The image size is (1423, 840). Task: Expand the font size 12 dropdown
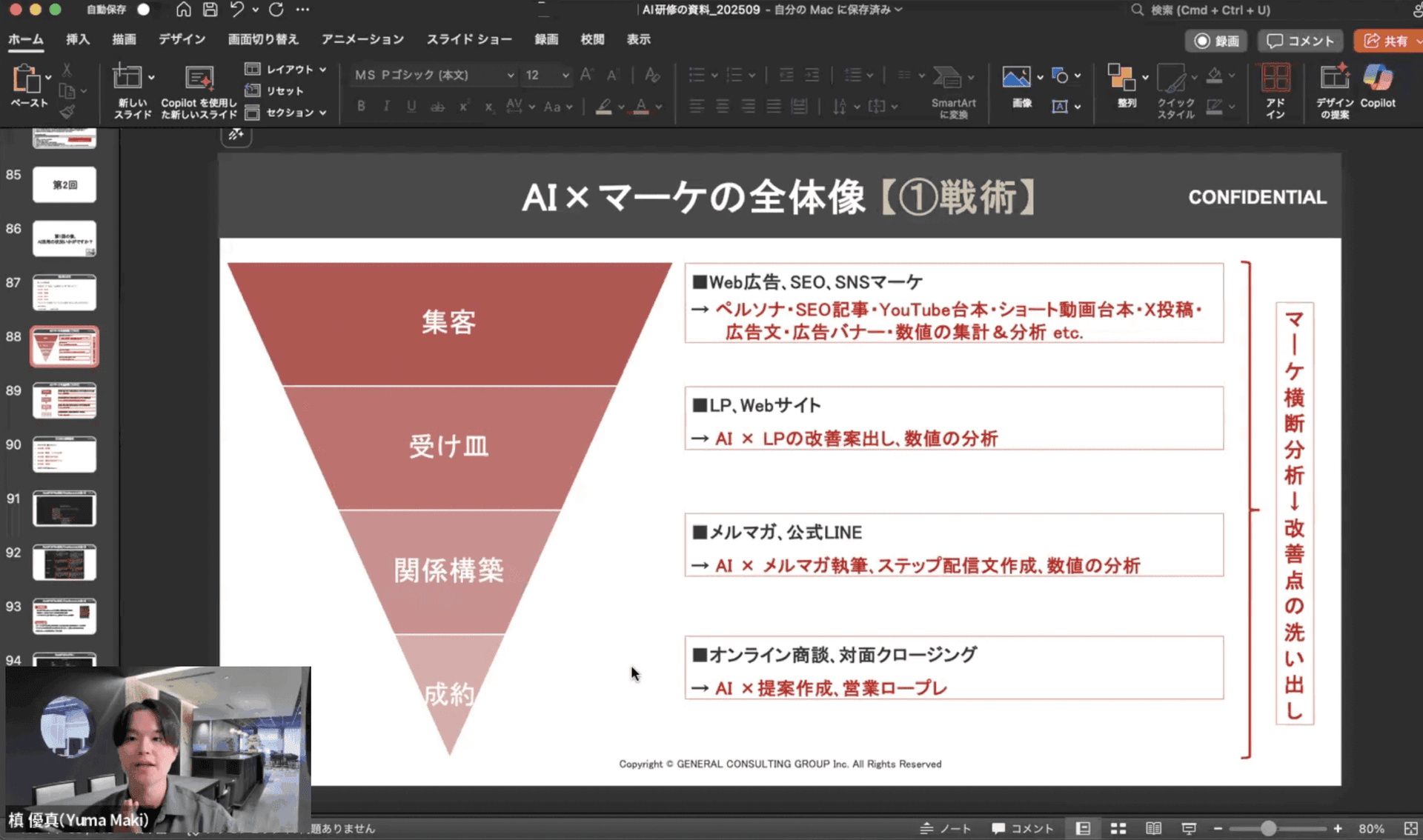point(546,75)
